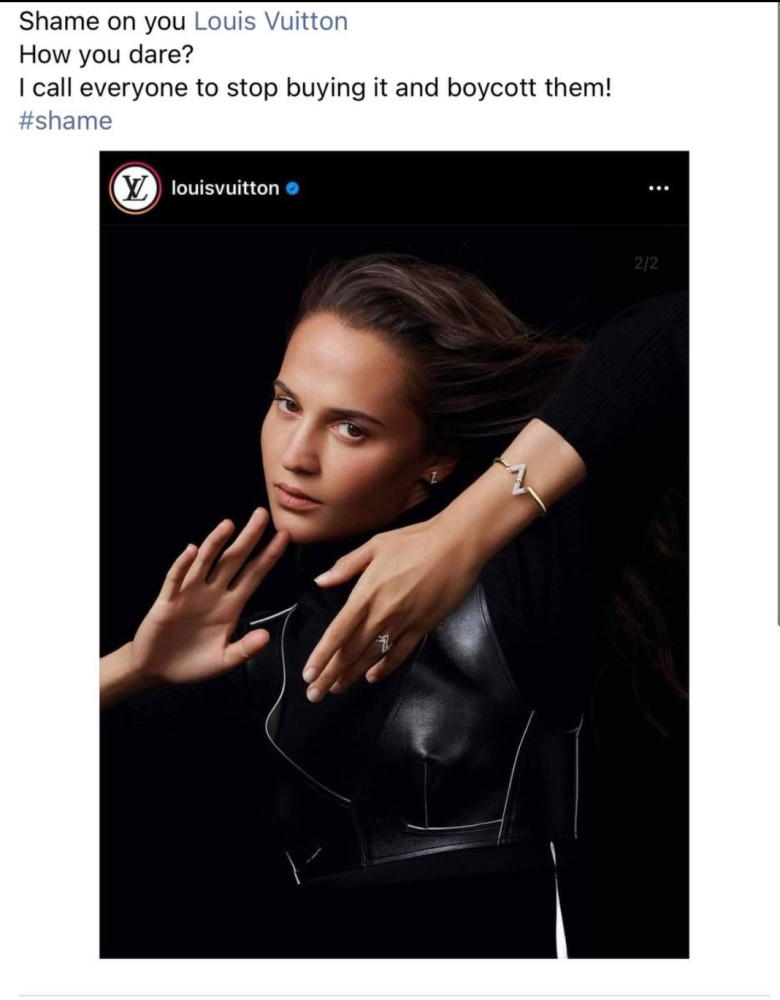Click the louisvuitton username
The image size is (780, 1000).
click(x=225, y=188)
